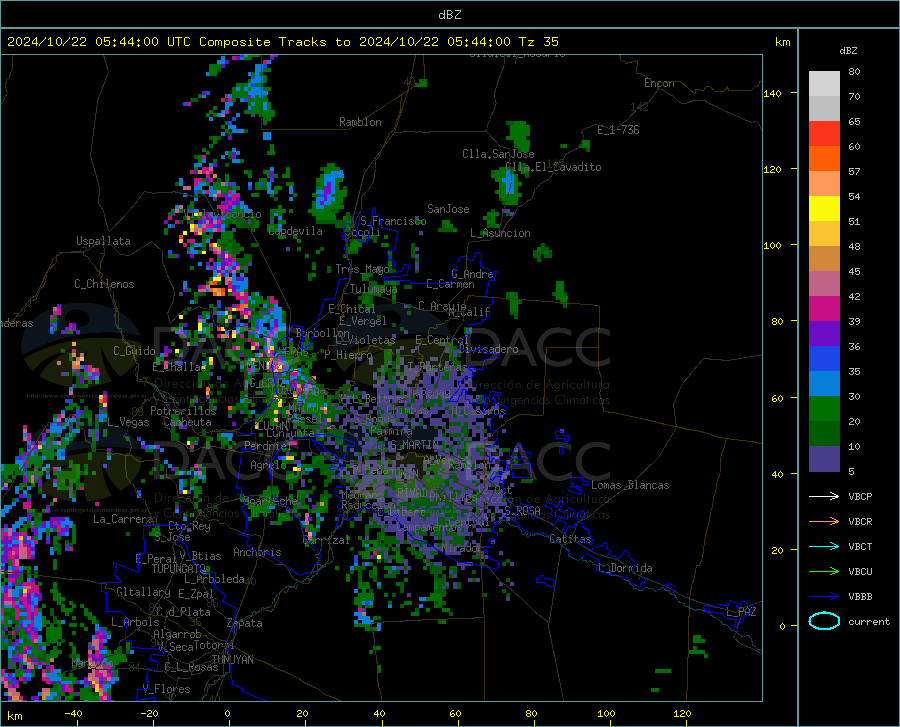The image size is (900, 727).
Task: Click the C_Guido map label
Action: (134, 351)
